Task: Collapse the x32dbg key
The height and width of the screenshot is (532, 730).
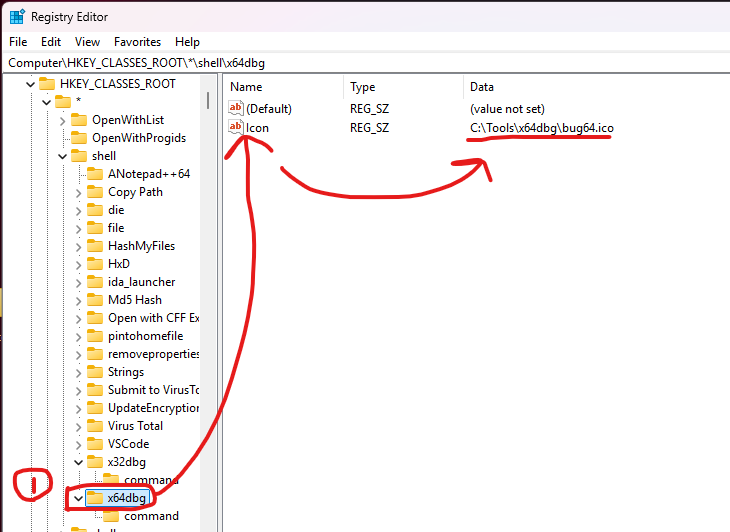Action: click(x=78, y=463)
